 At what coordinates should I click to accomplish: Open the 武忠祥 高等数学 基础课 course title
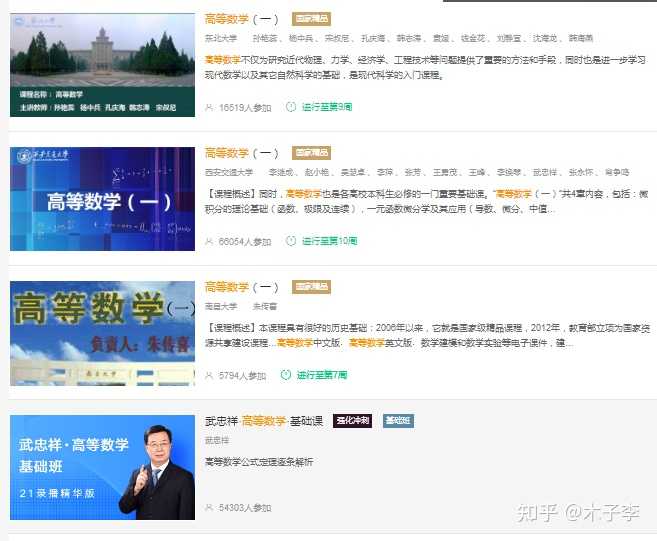pyautogui.click(x=264, y=421)
